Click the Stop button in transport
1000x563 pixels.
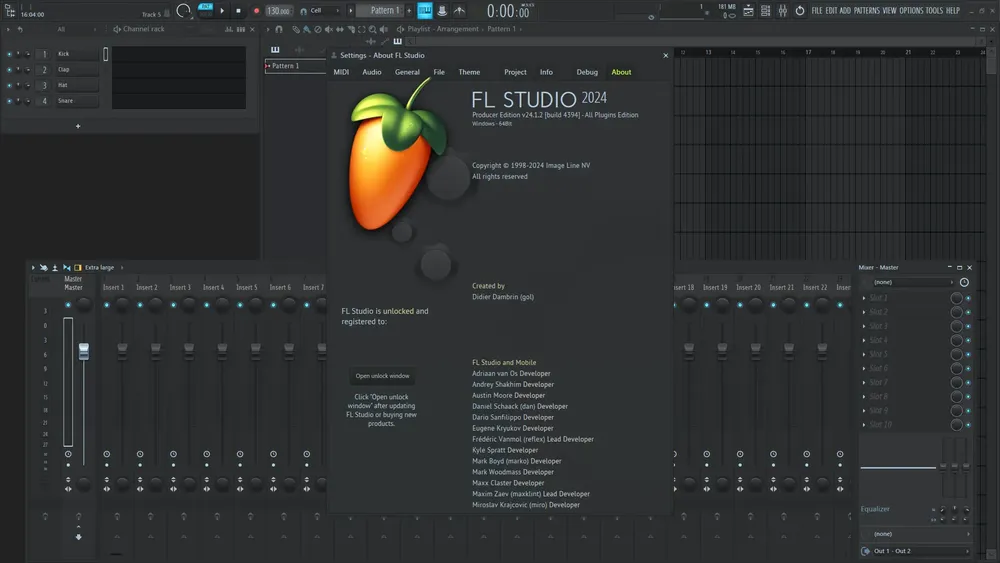[239, 10]
